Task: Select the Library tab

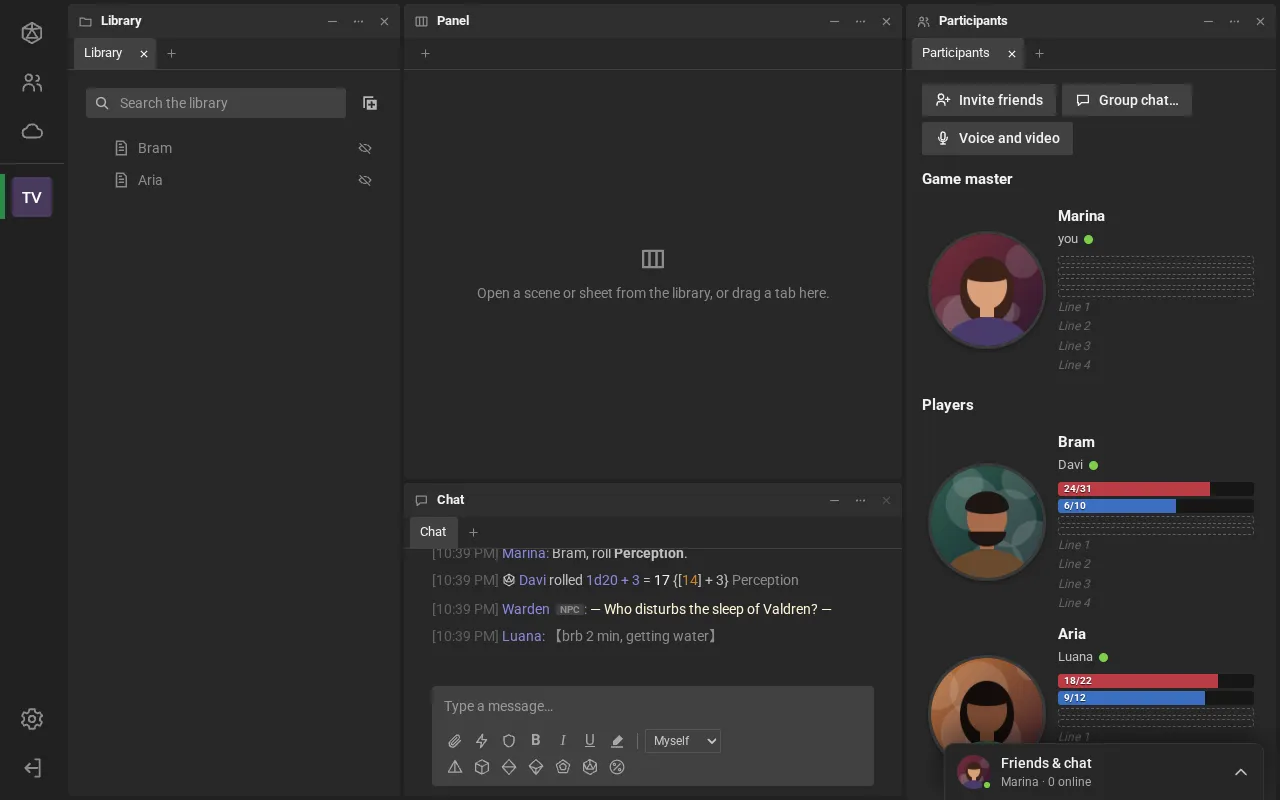Action: tap(103, 53)
